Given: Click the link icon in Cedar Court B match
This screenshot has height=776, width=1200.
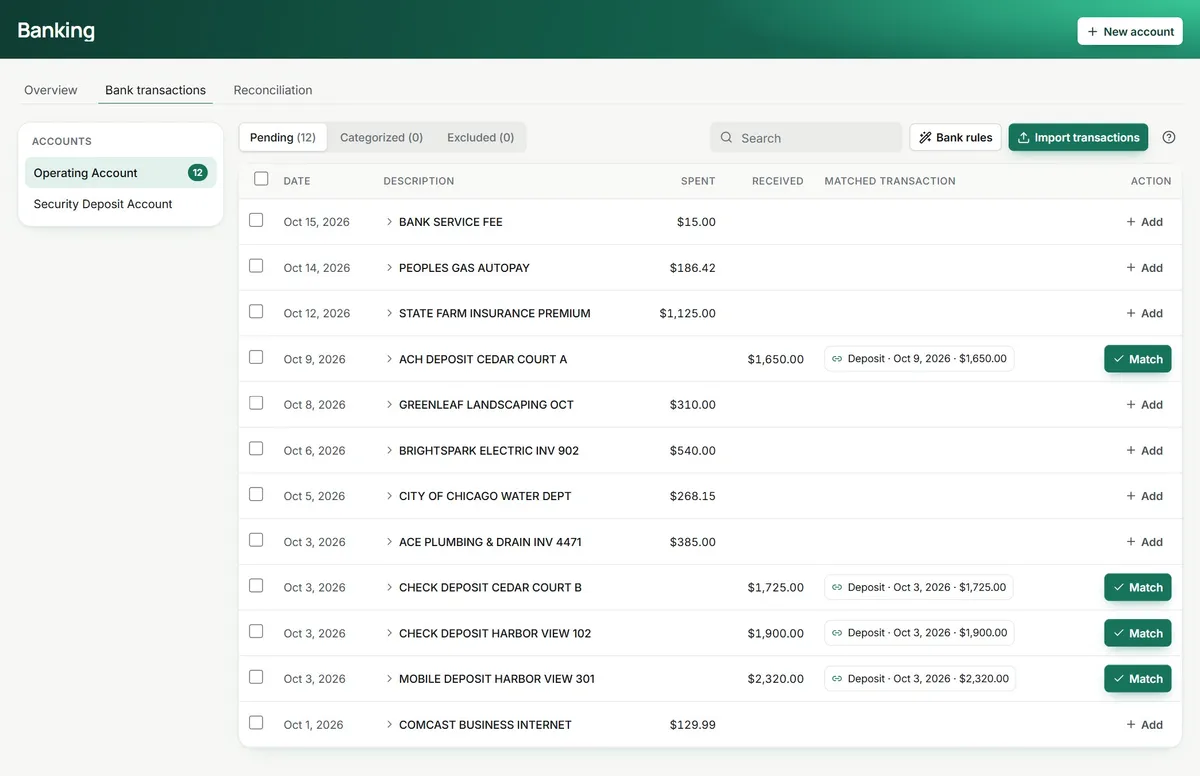Looking at the screenshot, I should click(837, 587).
